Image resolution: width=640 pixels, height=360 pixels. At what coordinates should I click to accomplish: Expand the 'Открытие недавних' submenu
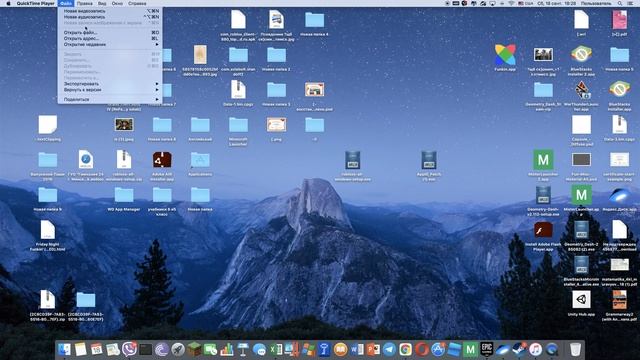(x=110, y=44)
